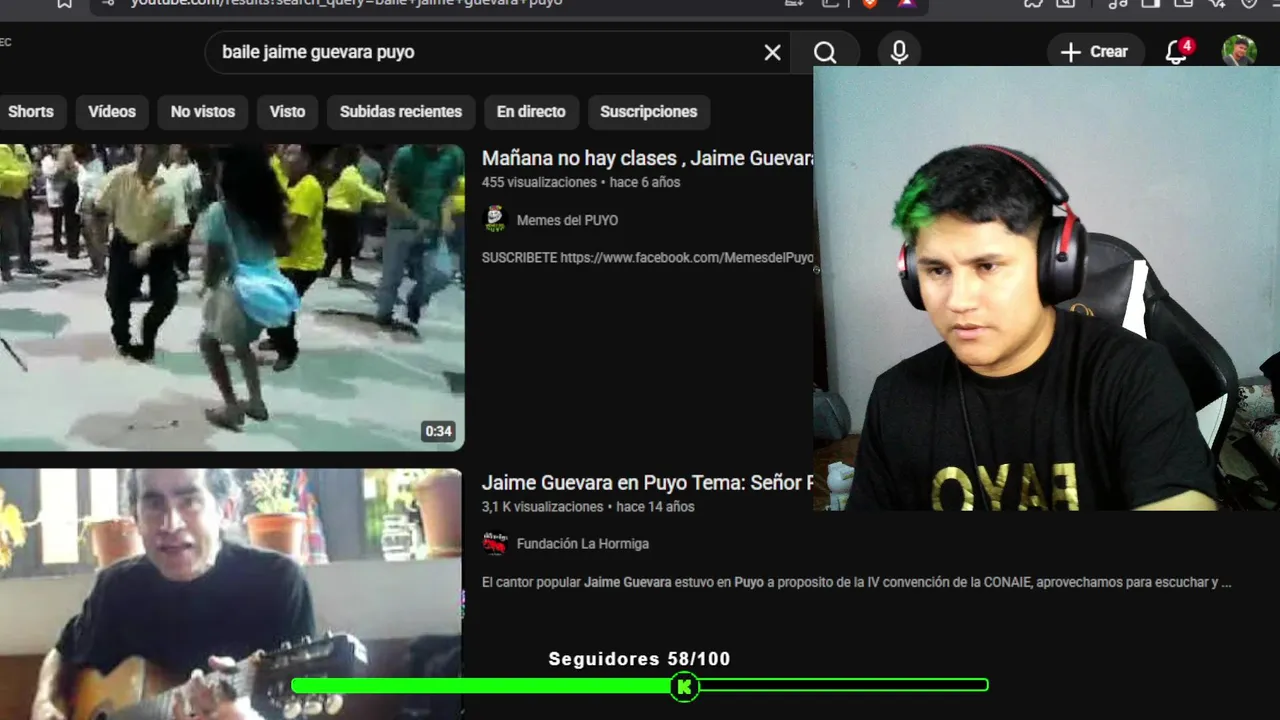Open the Crear upload menu
This screenshot has width=1280, height=720.
point(1094,52)
